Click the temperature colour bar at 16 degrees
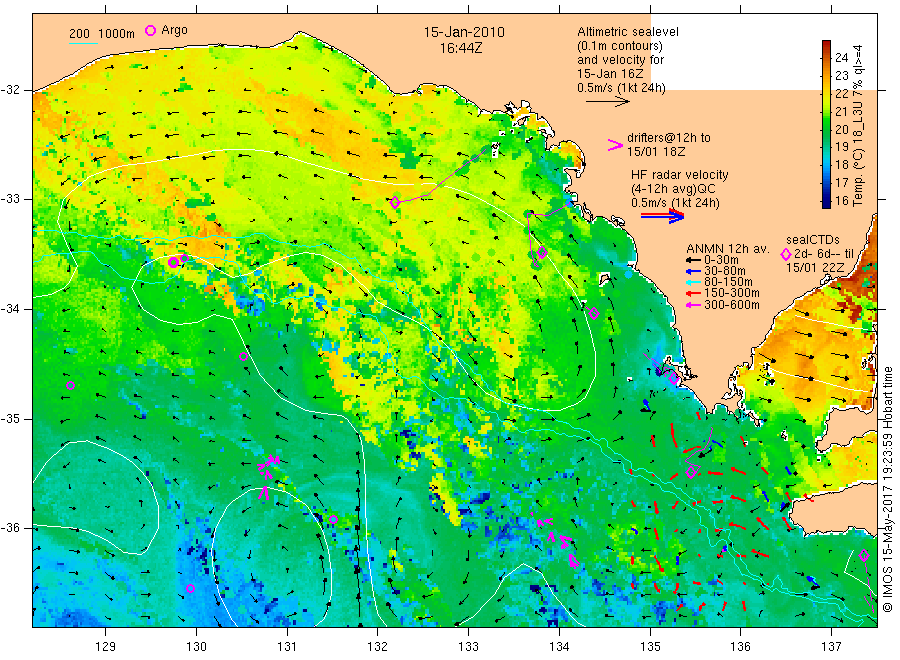 pyautogui.click(x=827, y=201)
